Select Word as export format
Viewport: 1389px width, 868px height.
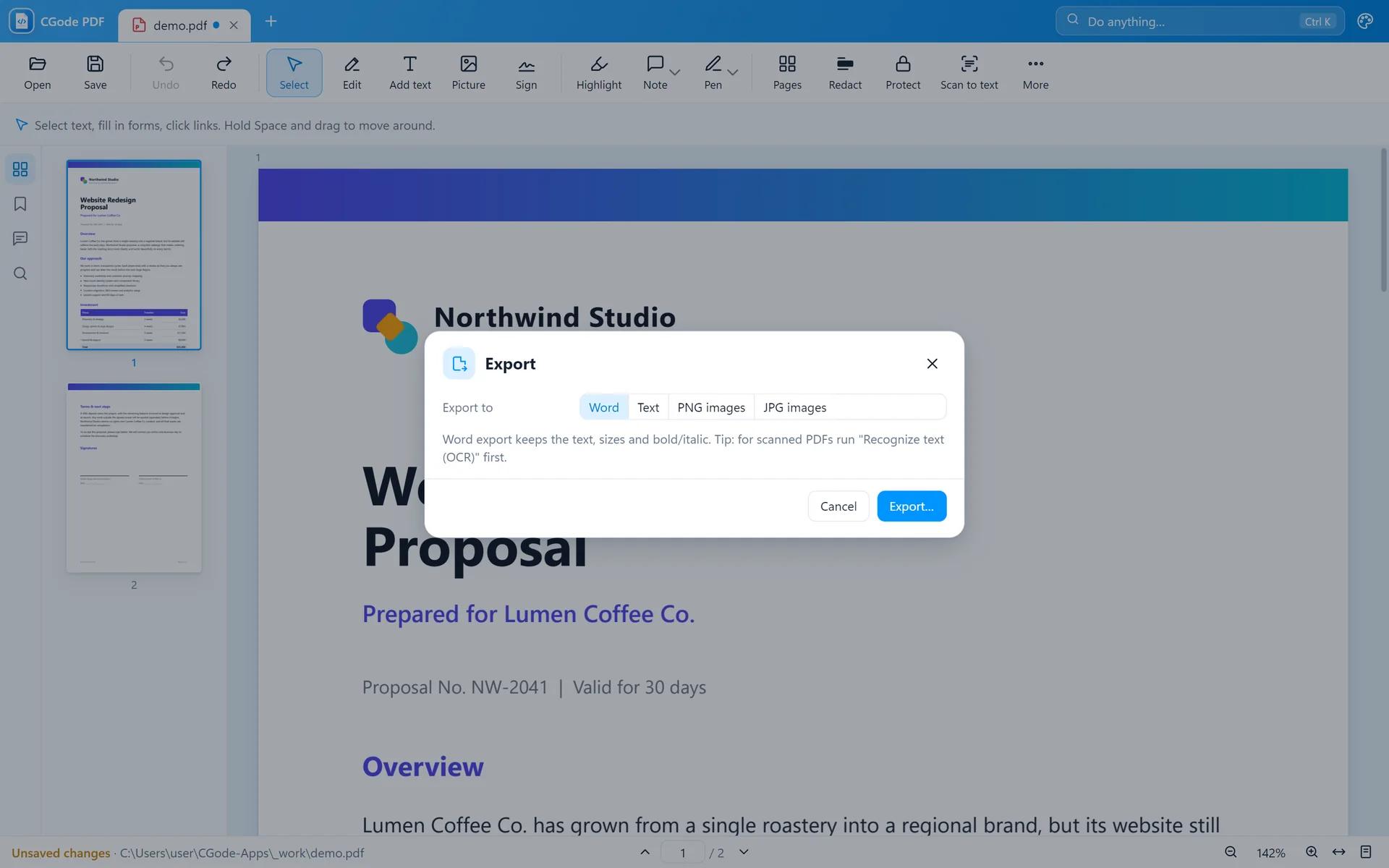pos(604,407)
